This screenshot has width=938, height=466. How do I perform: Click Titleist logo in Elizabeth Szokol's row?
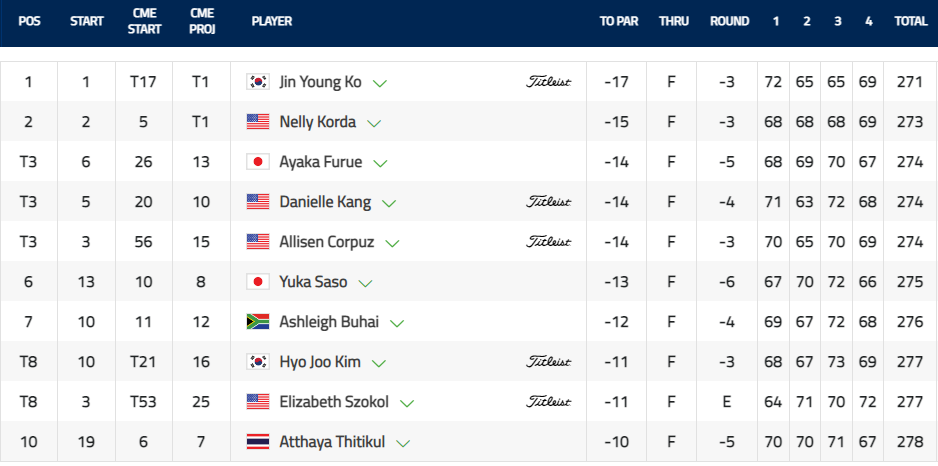point(549,403)
